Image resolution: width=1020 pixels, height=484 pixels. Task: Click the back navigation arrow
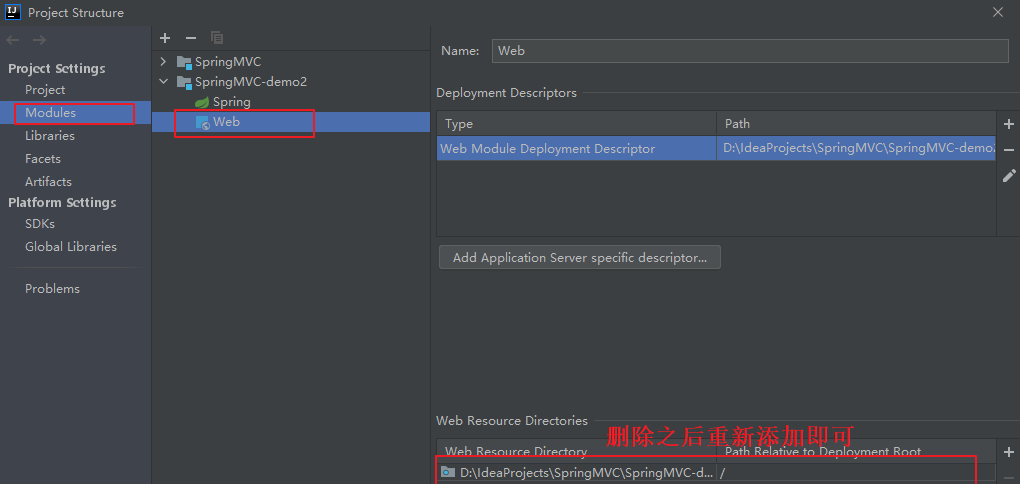13,40
